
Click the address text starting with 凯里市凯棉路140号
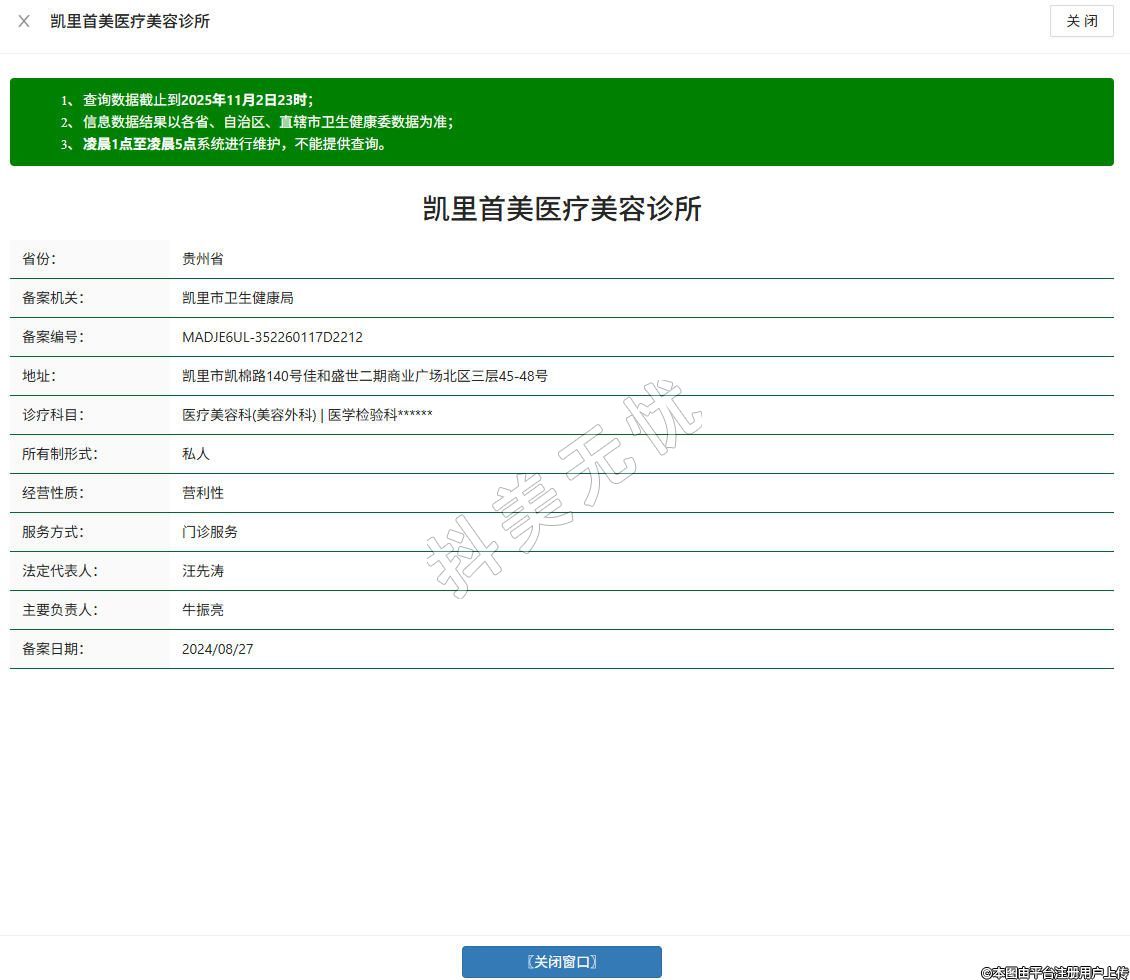(x=364, y=376)
